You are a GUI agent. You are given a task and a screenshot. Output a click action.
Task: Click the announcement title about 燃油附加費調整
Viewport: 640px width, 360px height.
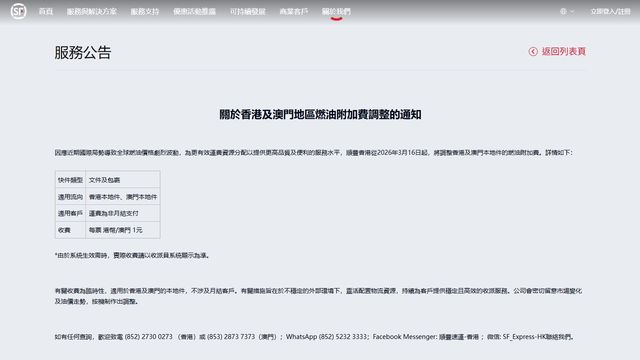[x=320, y=114]
